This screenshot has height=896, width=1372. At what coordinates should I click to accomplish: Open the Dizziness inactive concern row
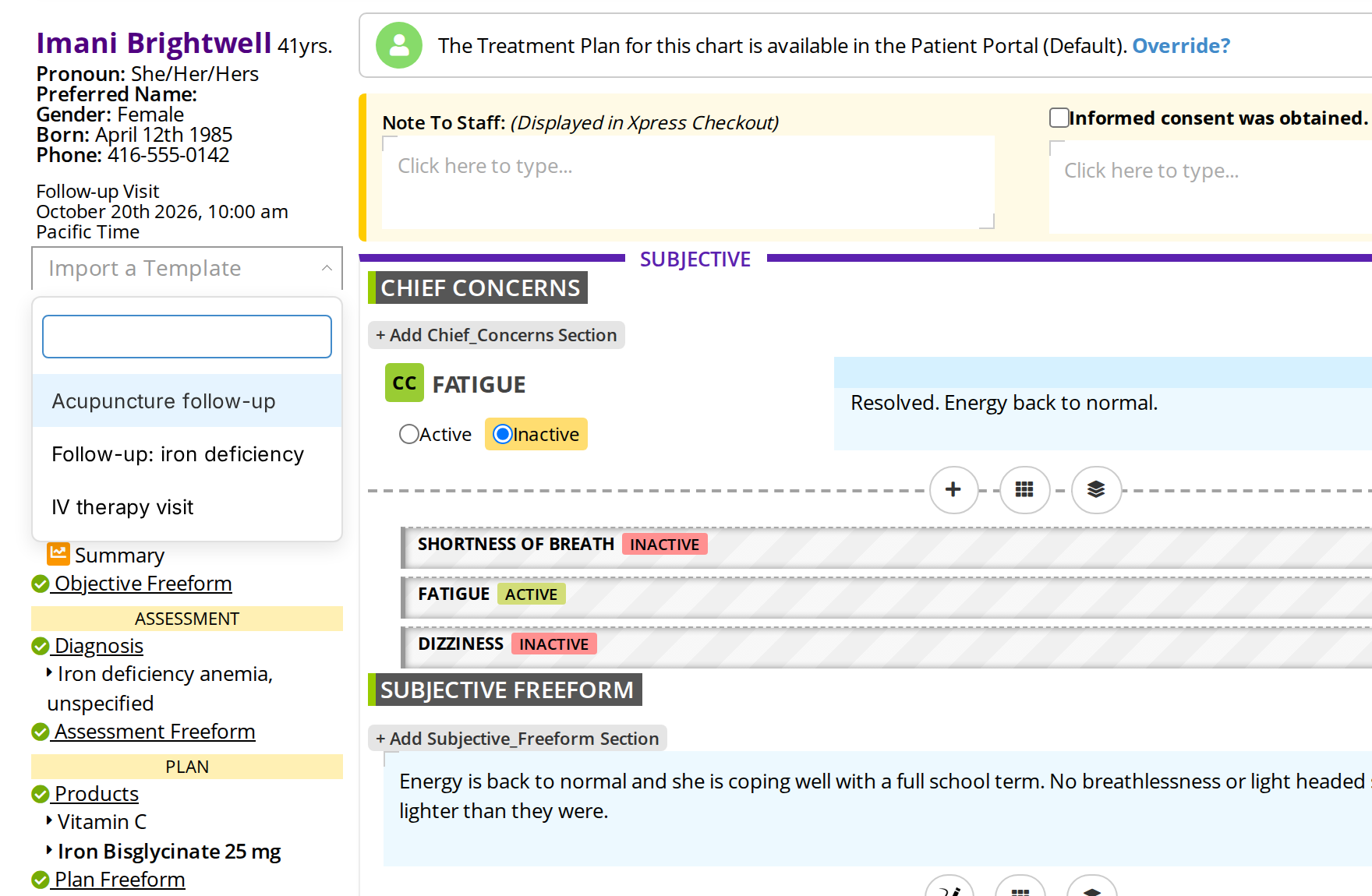886,647
